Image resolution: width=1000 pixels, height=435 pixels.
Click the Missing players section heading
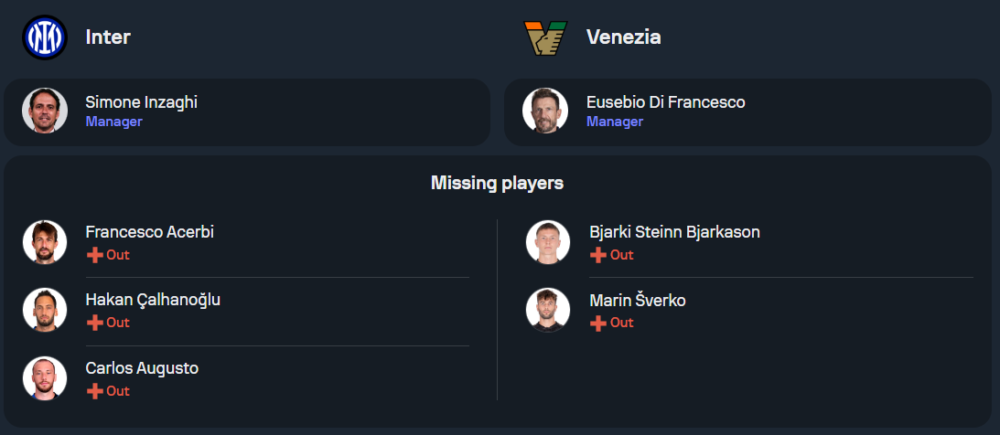click(497, 183)
